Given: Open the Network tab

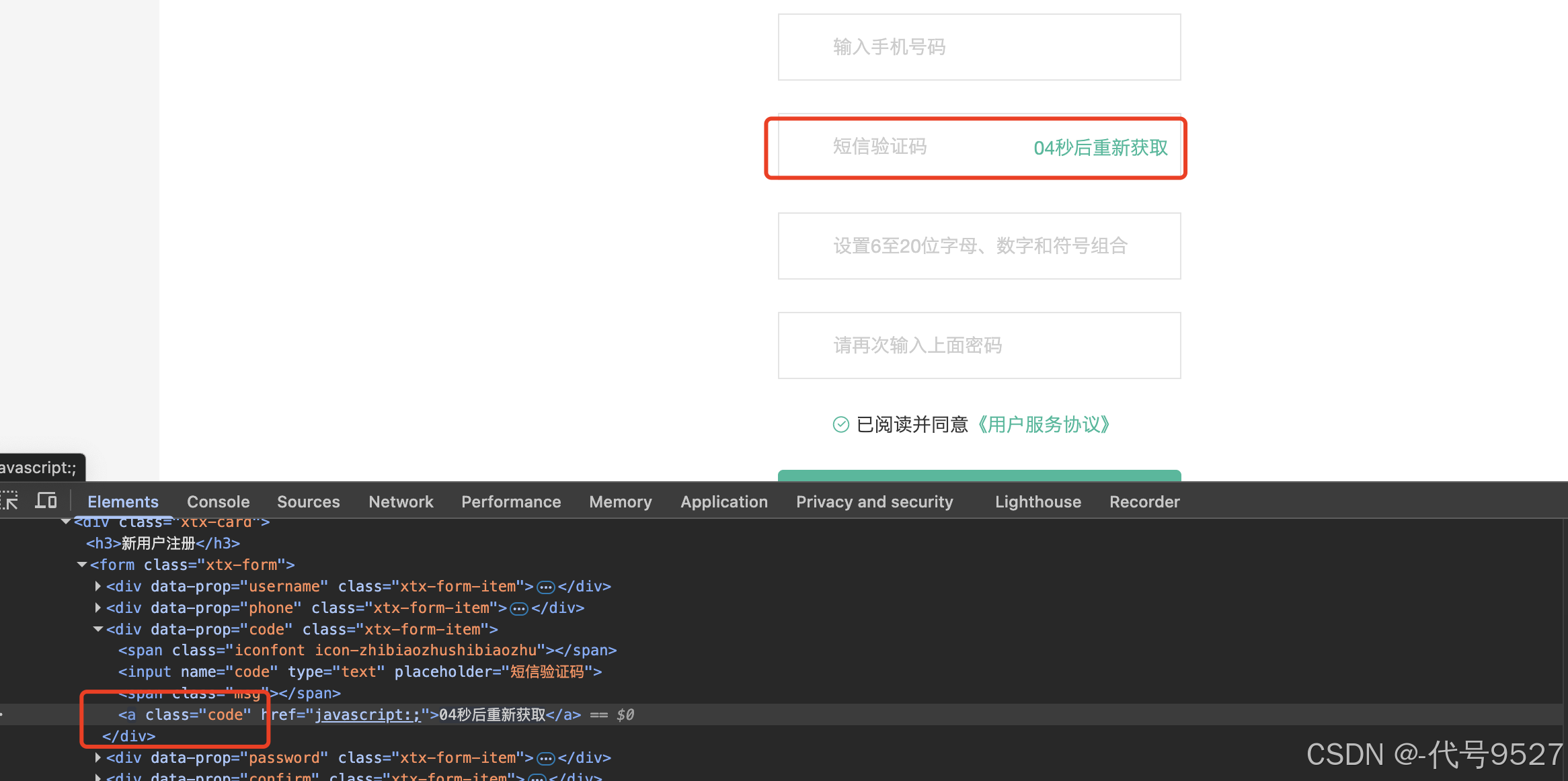Looking at the screenshot, I should (401, 502).
